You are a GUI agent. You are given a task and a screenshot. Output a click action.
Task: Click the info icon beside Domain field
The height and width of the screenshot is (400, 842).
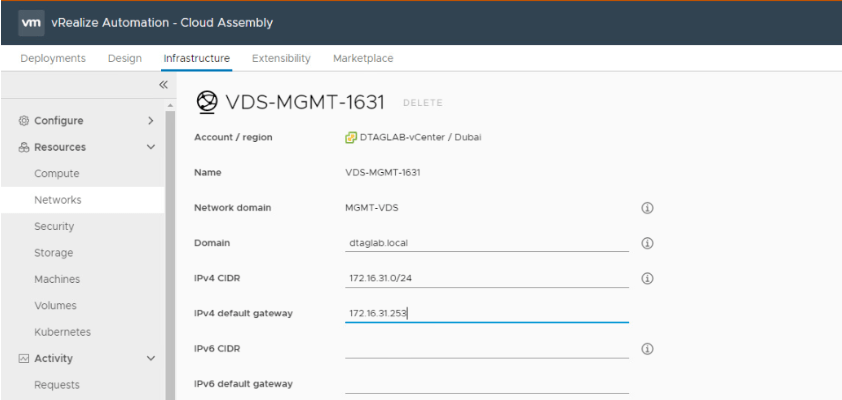coord(647,243)
